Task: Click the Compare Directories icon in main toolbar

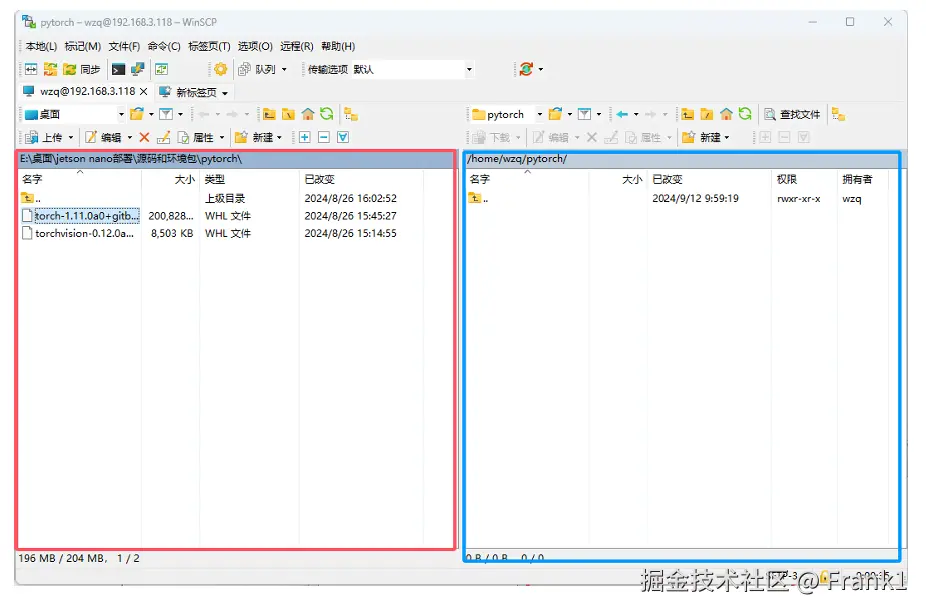Action: tap(31, 70)
